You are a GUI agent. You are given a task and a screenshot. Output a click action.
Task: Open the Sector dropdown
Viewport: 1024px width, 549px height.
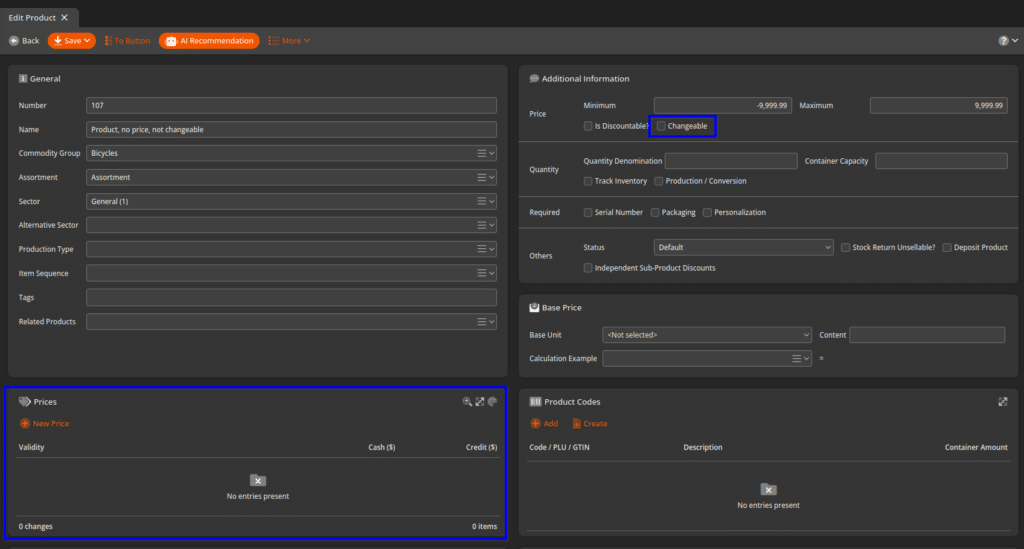click(290, 202)
